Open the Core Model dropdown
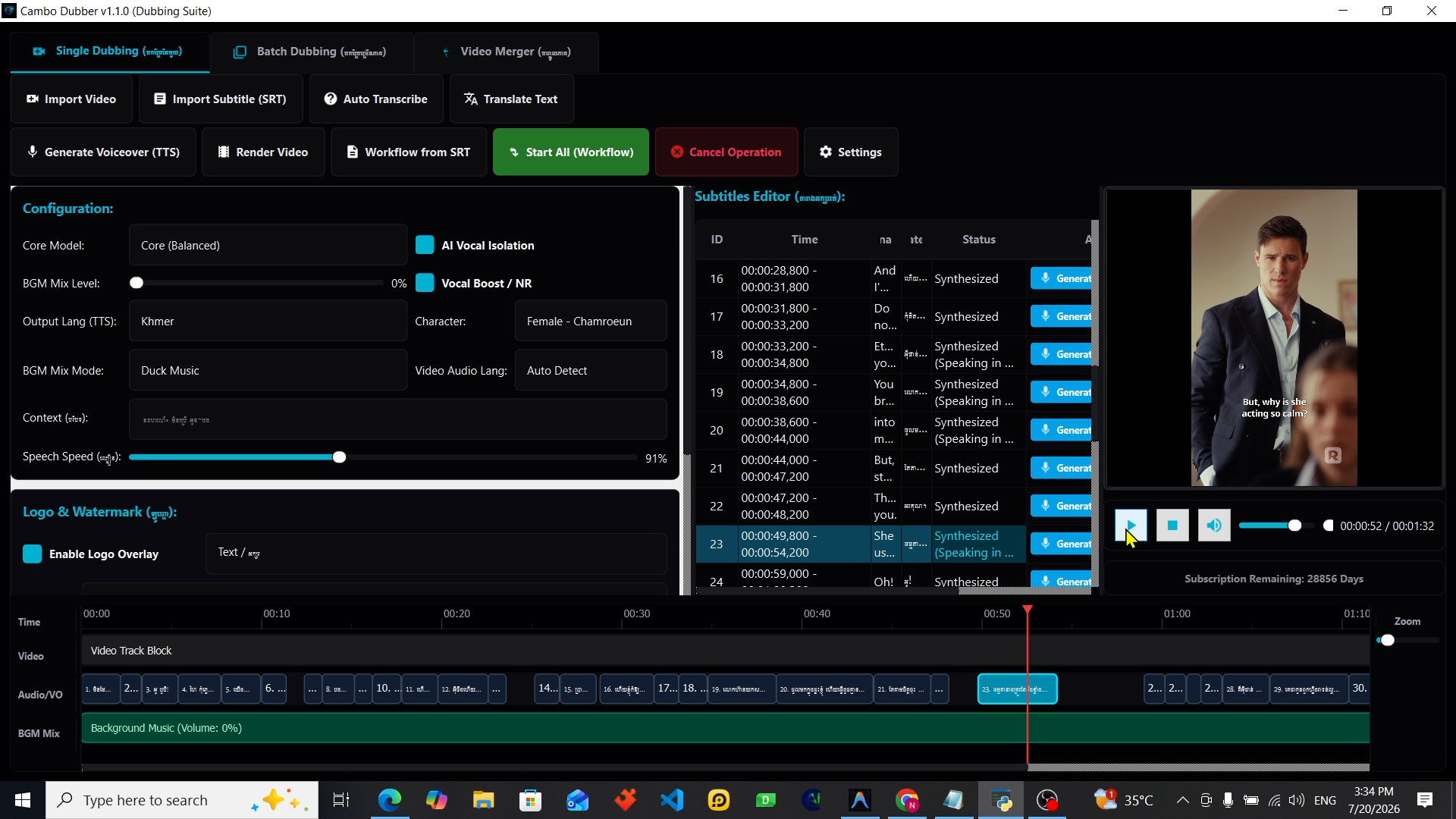The width and height of the screenshot is (1456, 819). (268, 246)
